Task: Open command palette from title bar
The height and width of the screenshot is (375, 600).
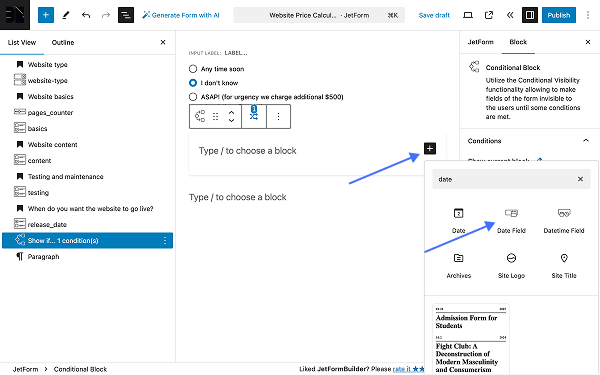Action: coord(319,15)
